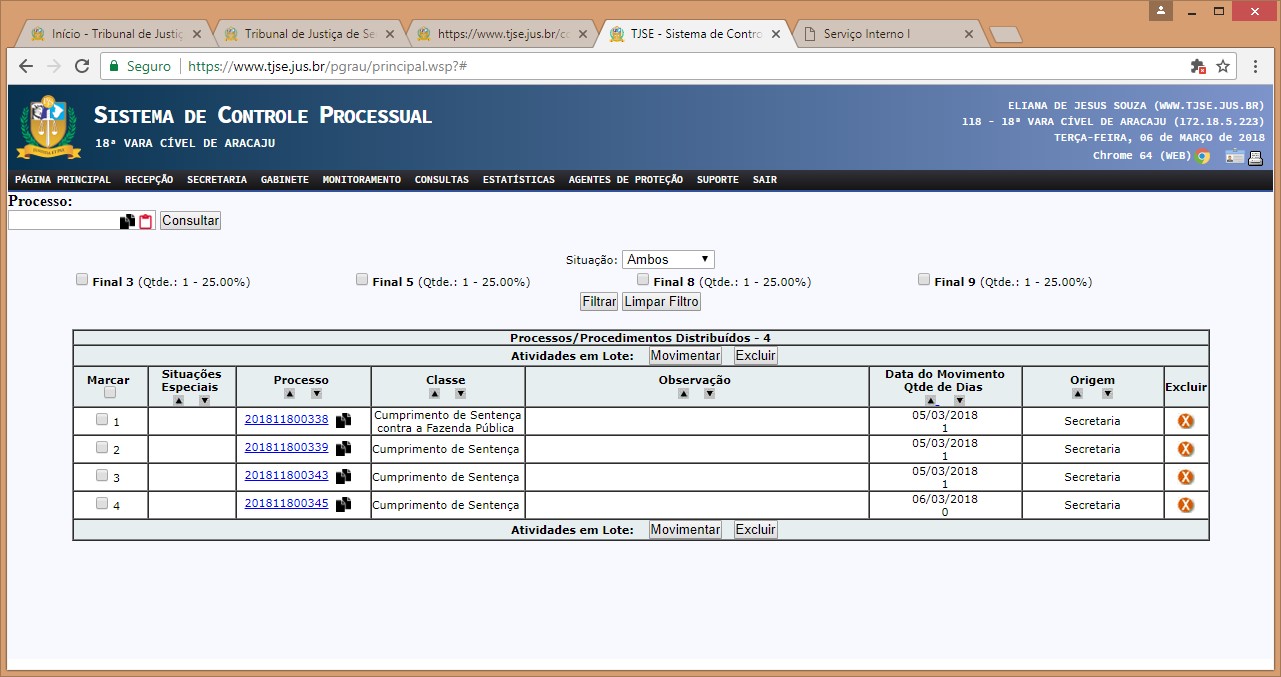Sort Origem column ascending arrow
Screen dimensions: 1281x677
point(1078,394)
